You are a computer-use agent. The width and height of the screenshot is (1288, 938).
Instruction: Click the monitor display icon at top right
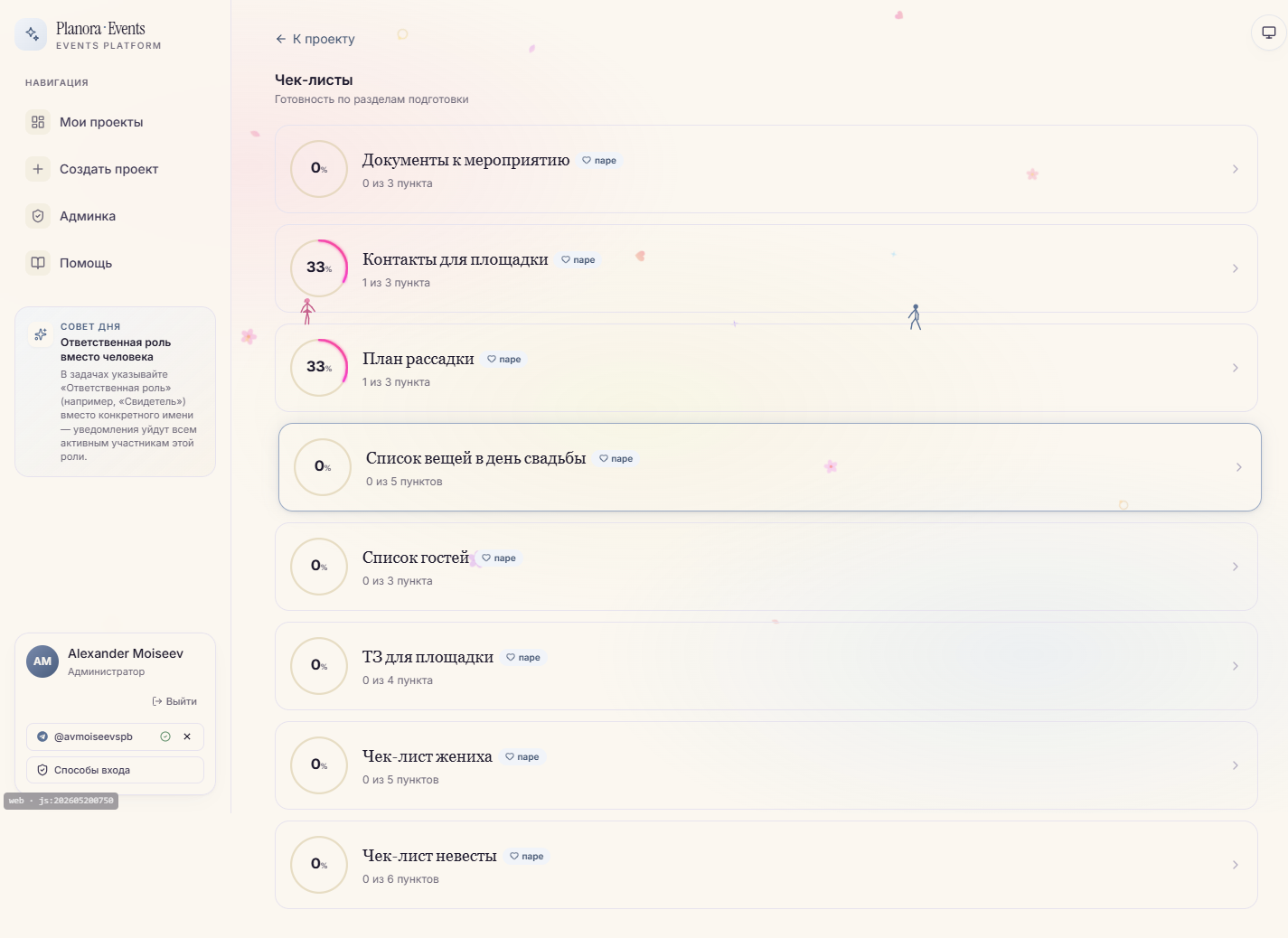click(1269, 33)
